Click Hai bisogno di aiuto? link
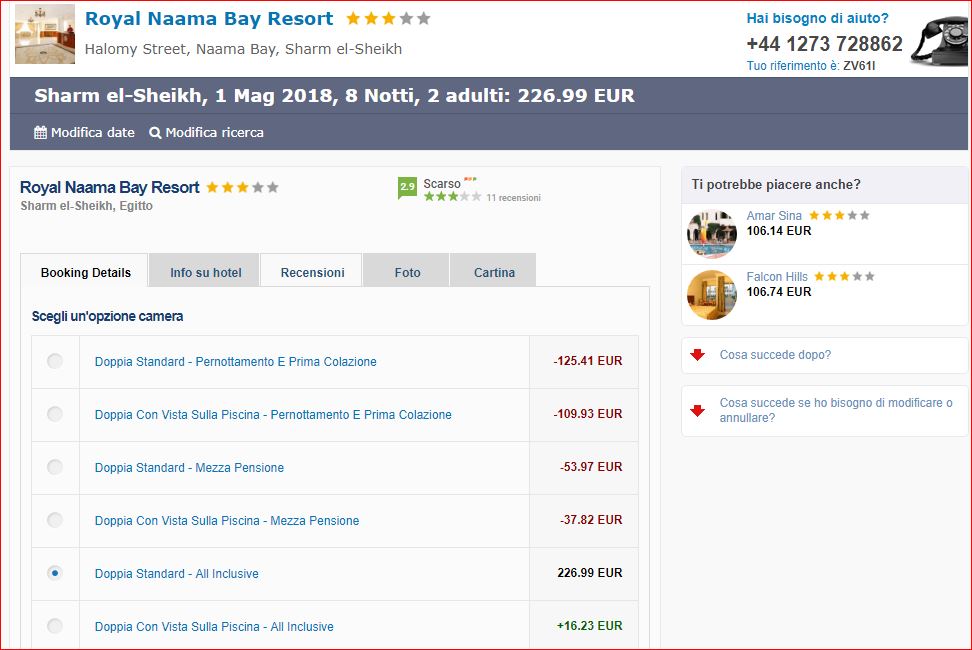The image size is (972, 650). [817, 18]
